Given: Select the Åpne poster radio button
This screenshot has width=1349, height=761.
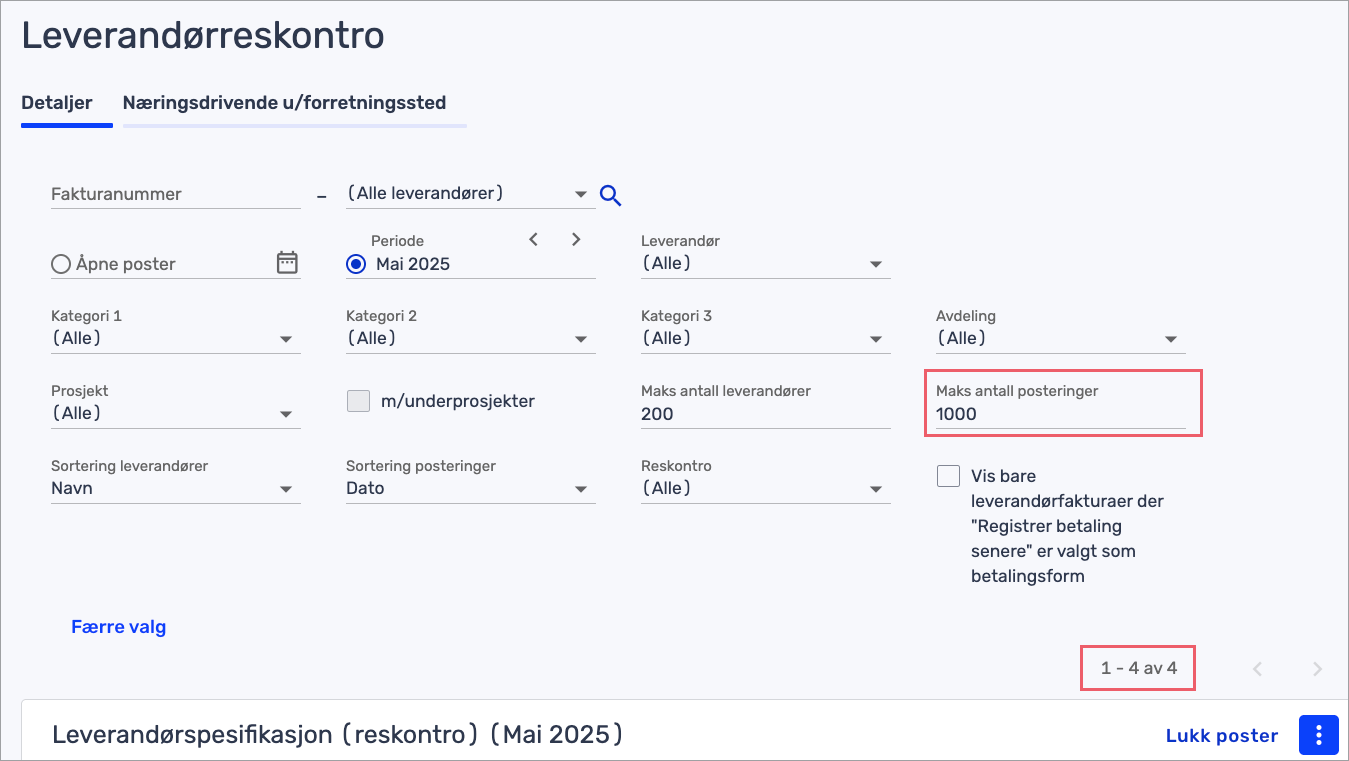Looking at the screenshot, I should [61, 264].
